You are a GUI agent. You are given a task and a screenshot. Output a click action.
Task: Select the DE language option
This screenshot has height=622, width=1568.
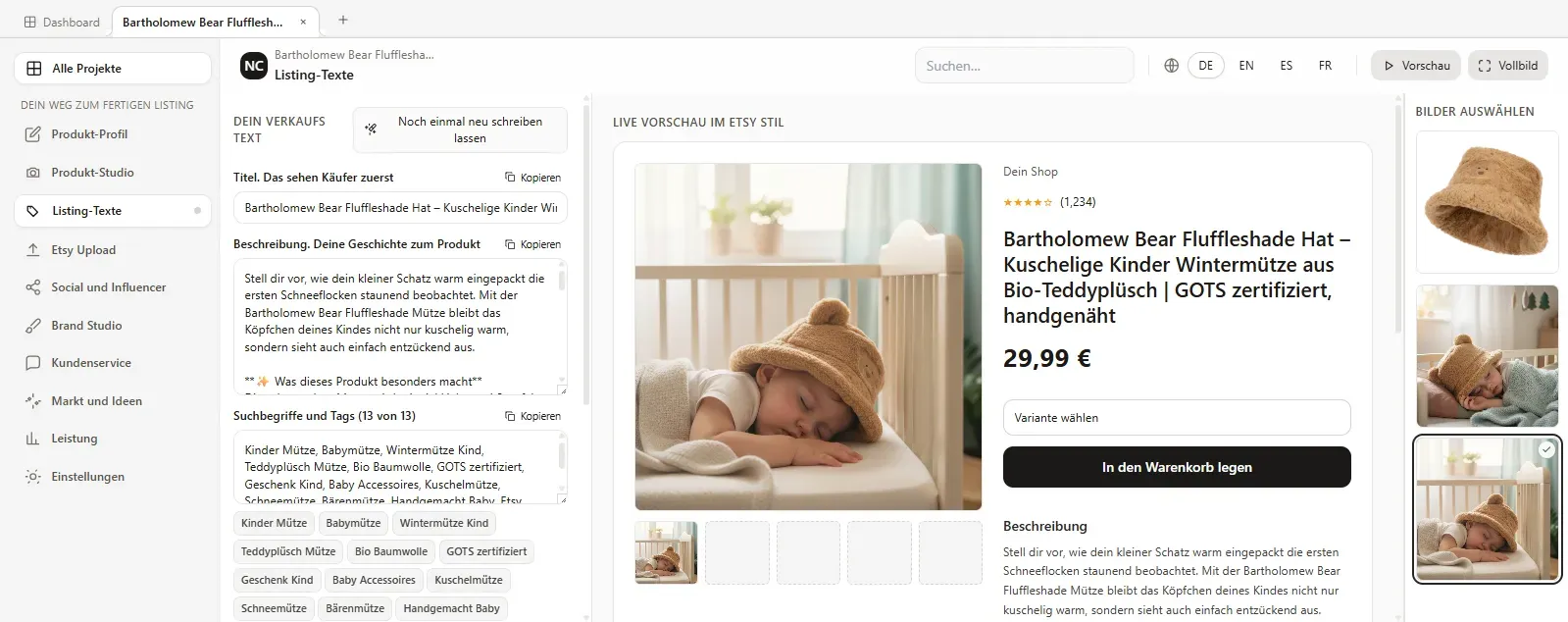coord(1206,66)
